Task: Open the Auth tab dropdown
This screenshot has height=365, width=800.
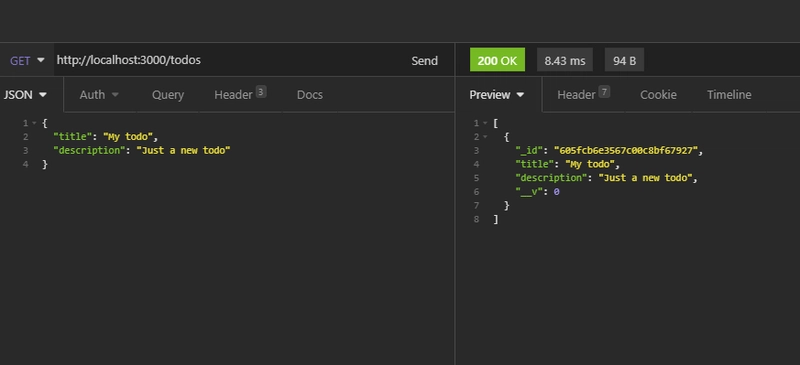Action: (99, 94)
